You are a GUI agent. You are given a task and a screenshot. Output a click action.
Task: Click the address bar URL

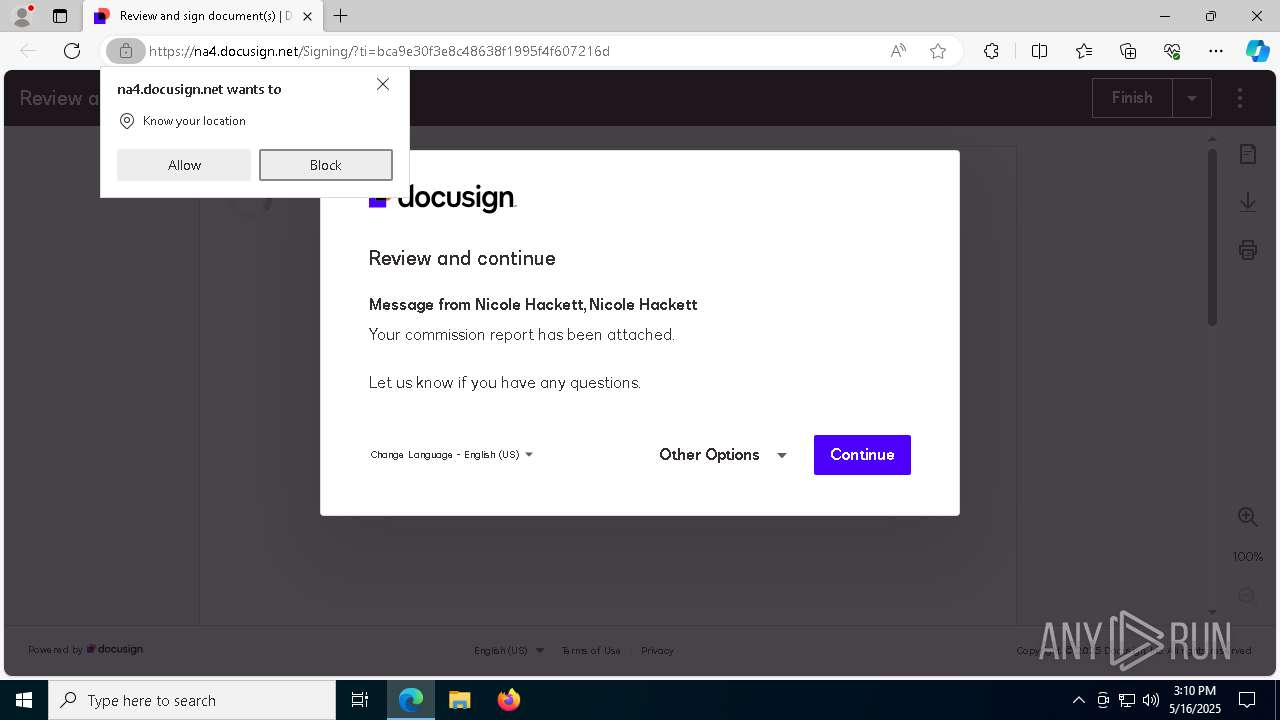379,51
